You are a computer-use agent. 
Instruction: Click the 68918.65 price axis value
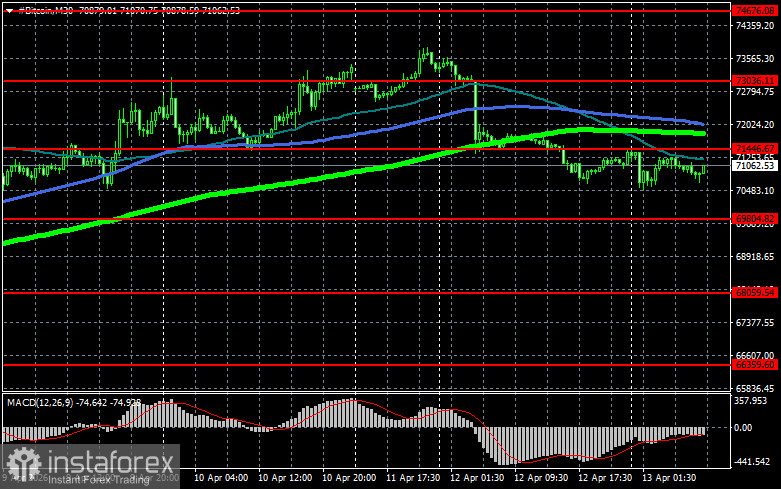point(755,256)
